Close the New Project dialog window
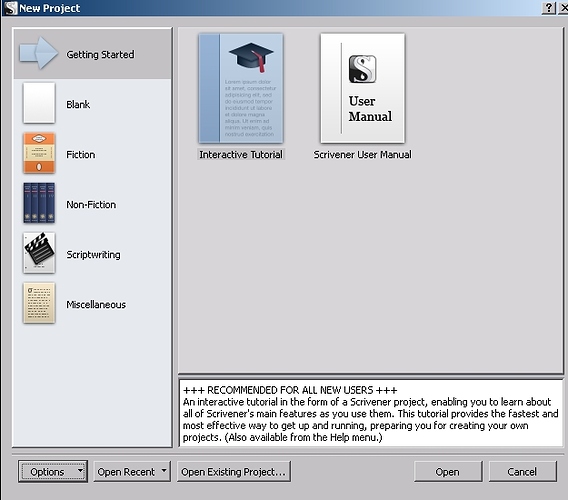568x500 pixels. pyautogui.click(x=564, y=8)
